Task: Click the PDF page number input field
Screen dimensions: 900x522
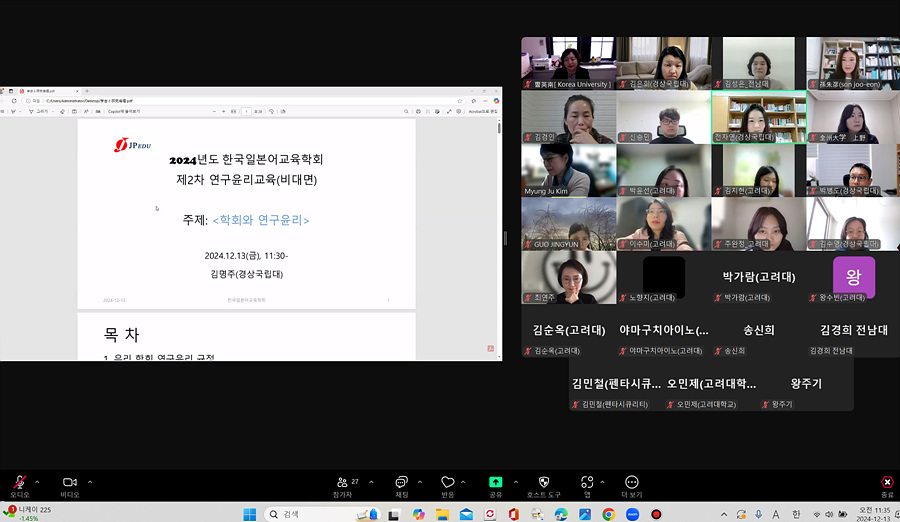Action: click(246, 112)
